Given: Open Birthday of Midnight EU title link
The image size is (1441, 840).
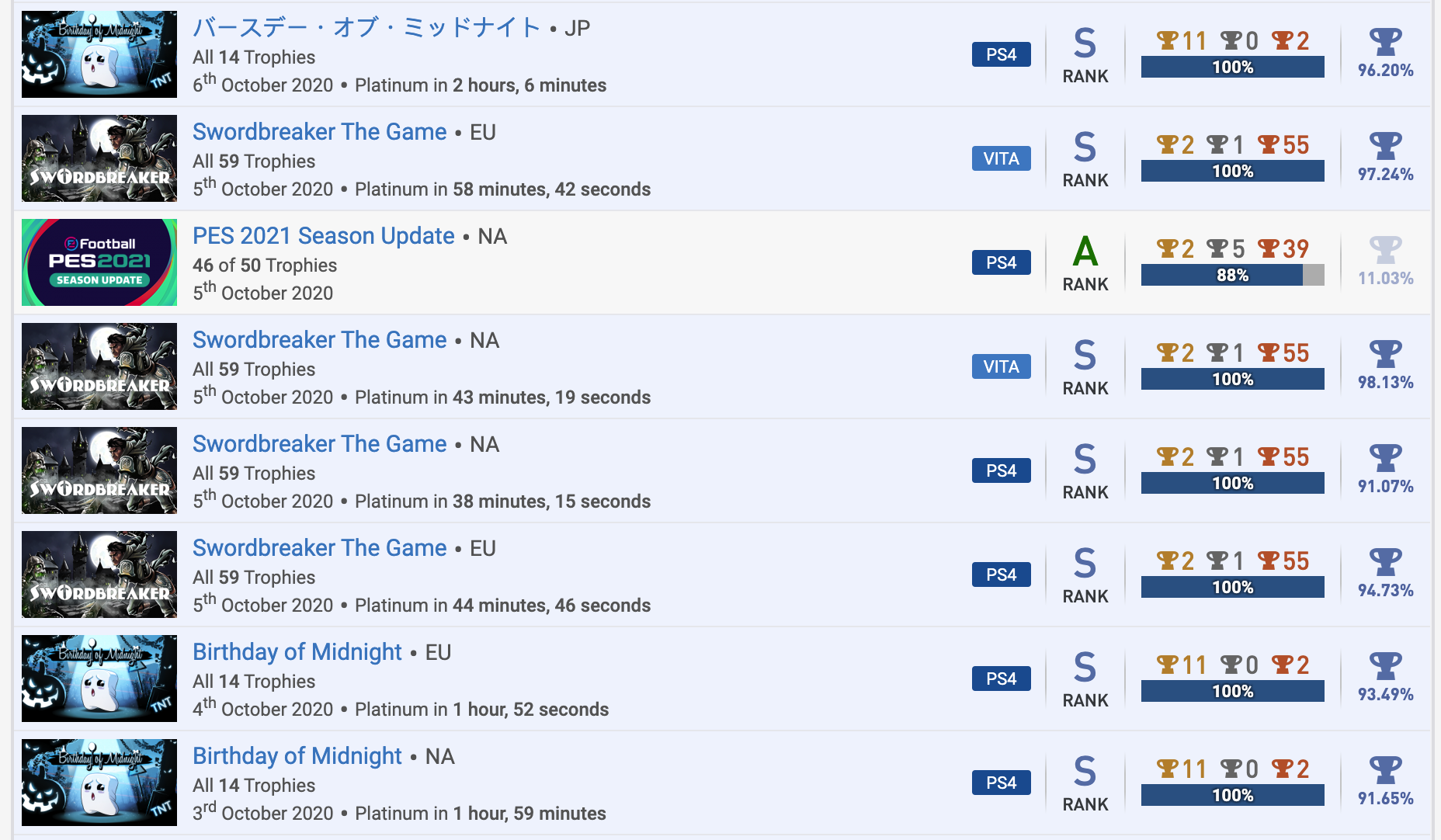Looking at the screenshot, I should coord(297,652).
